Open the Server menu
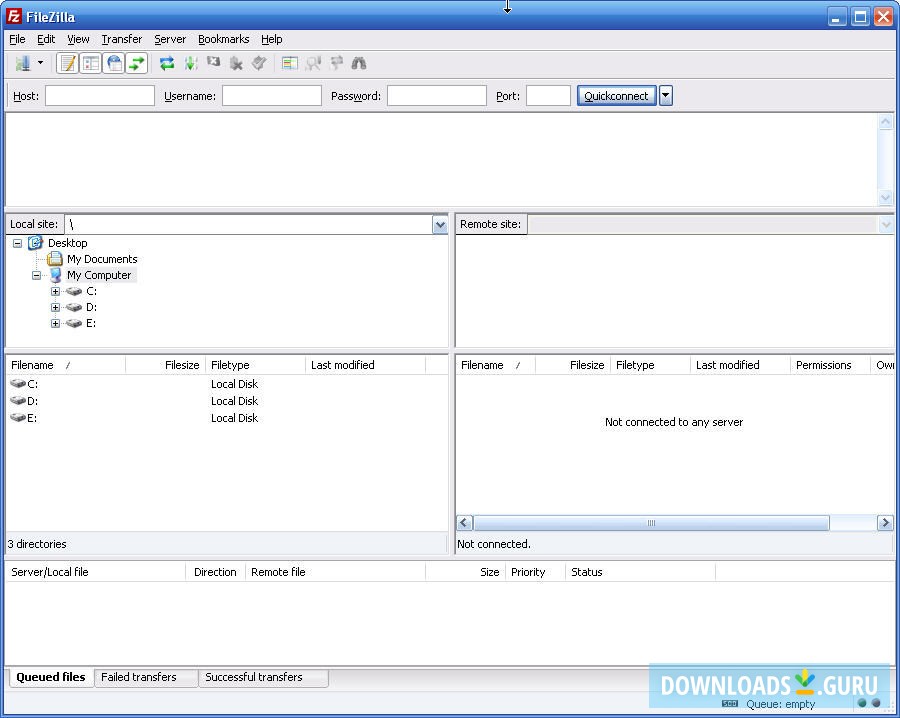This screenshot has height=718, width=900. 170,39
